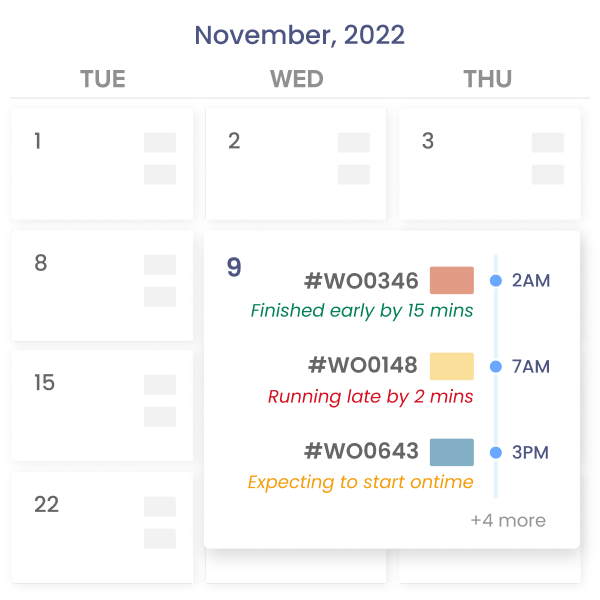
Task: Select the 2AM timeline dot
Action: [496, 281]
